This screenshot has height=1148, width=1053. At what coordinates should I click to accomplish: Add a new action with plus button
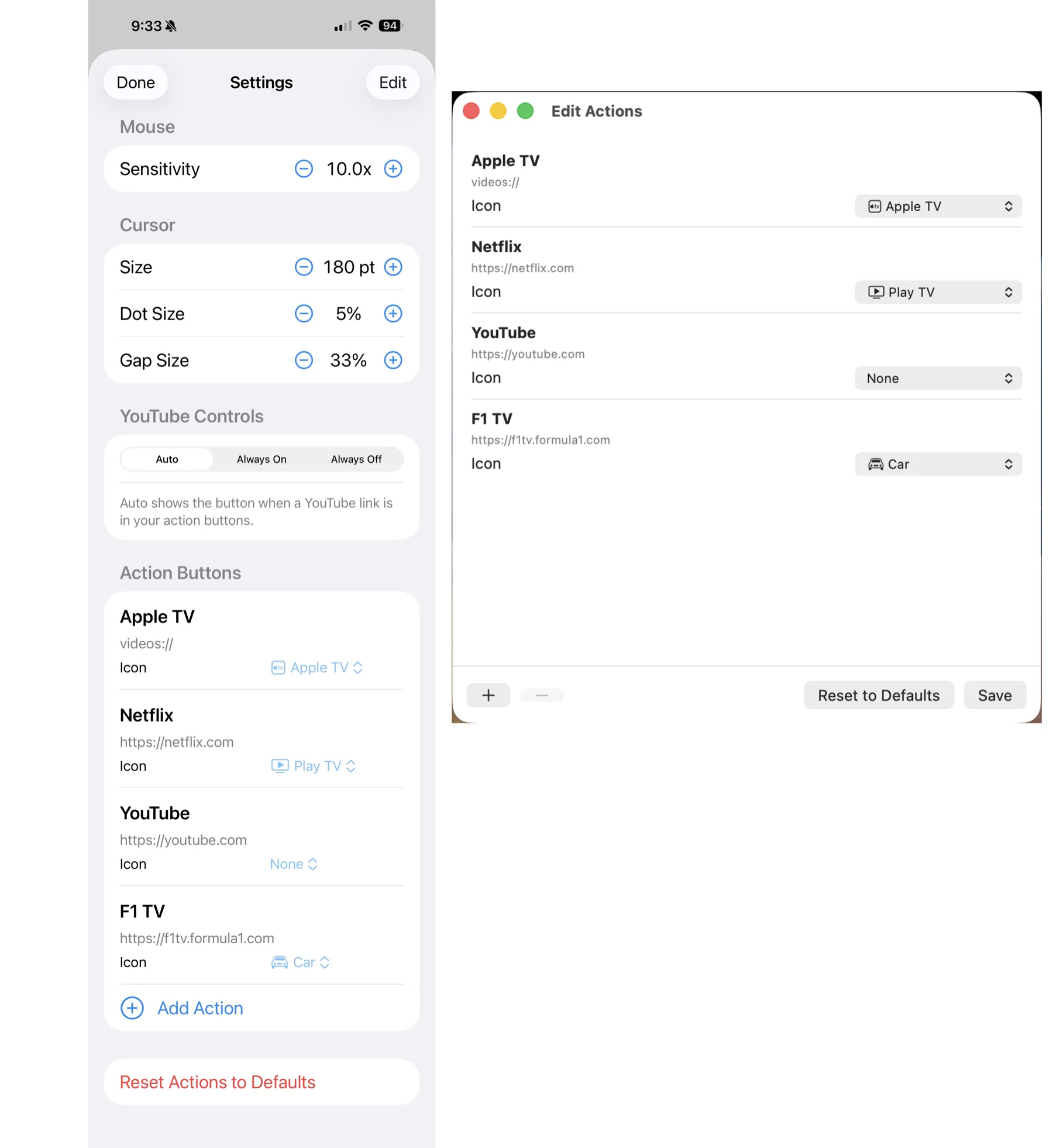coord(488,695)
